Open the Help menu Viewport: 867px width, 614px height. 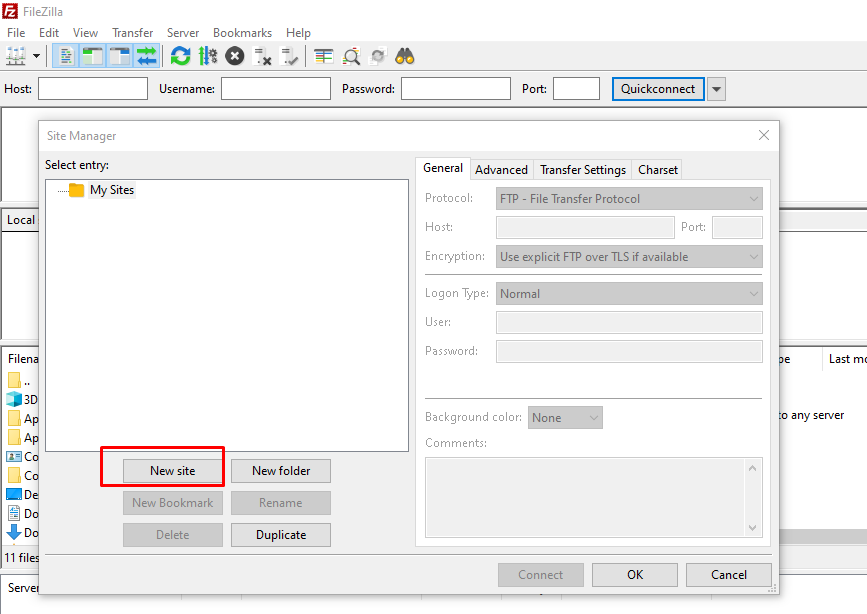click(x=298, y=33)
